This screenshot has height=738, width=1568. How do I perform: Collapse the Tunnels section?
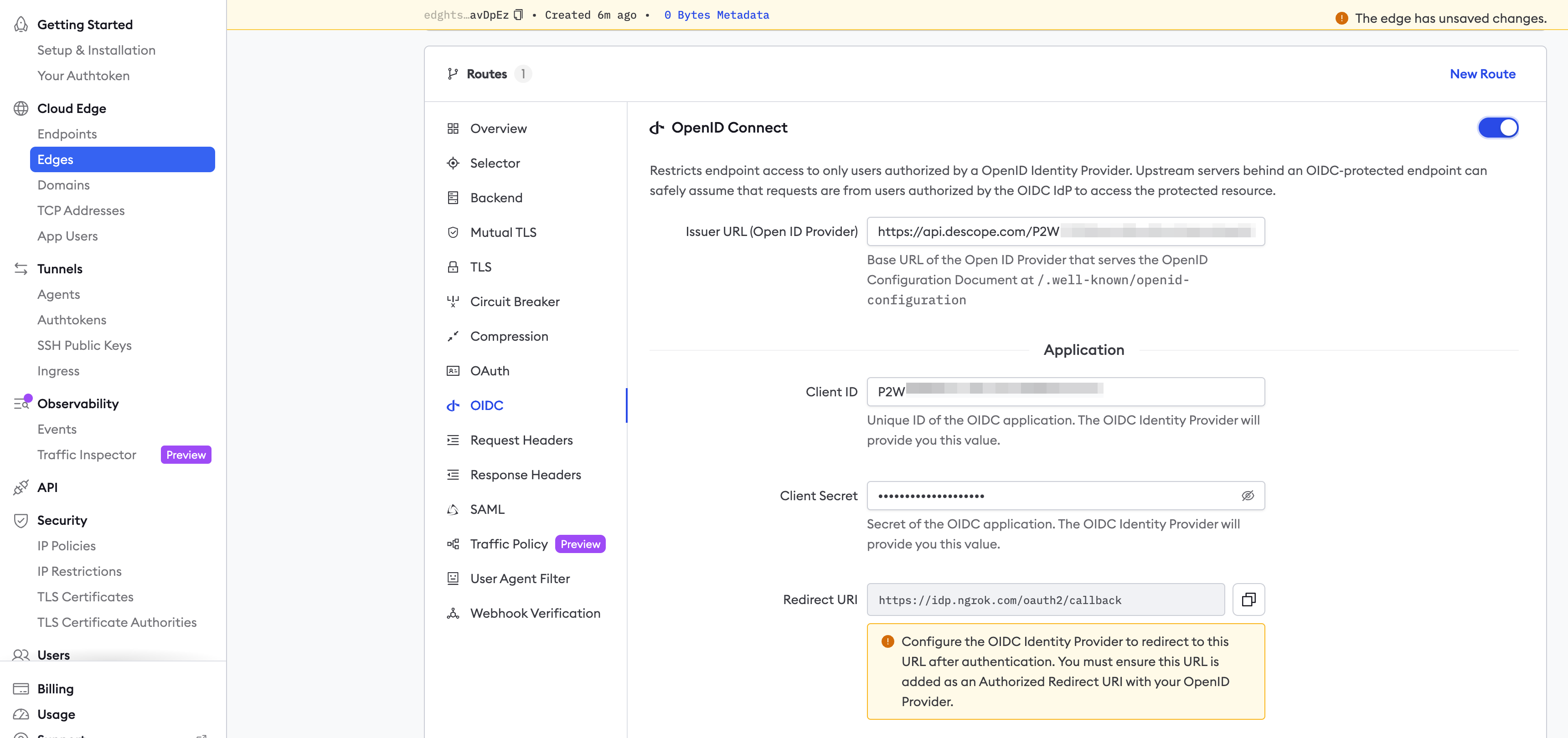[x=60, y=268]
